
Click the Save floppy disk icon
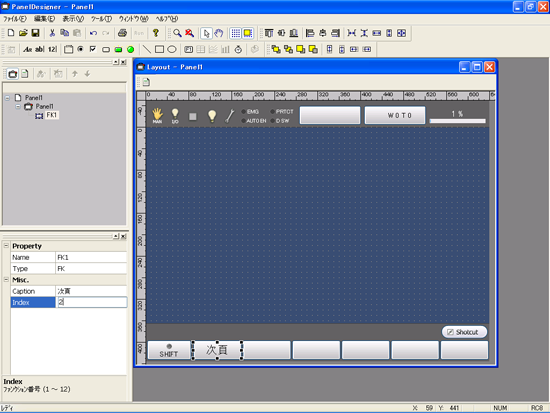[35, 33]
